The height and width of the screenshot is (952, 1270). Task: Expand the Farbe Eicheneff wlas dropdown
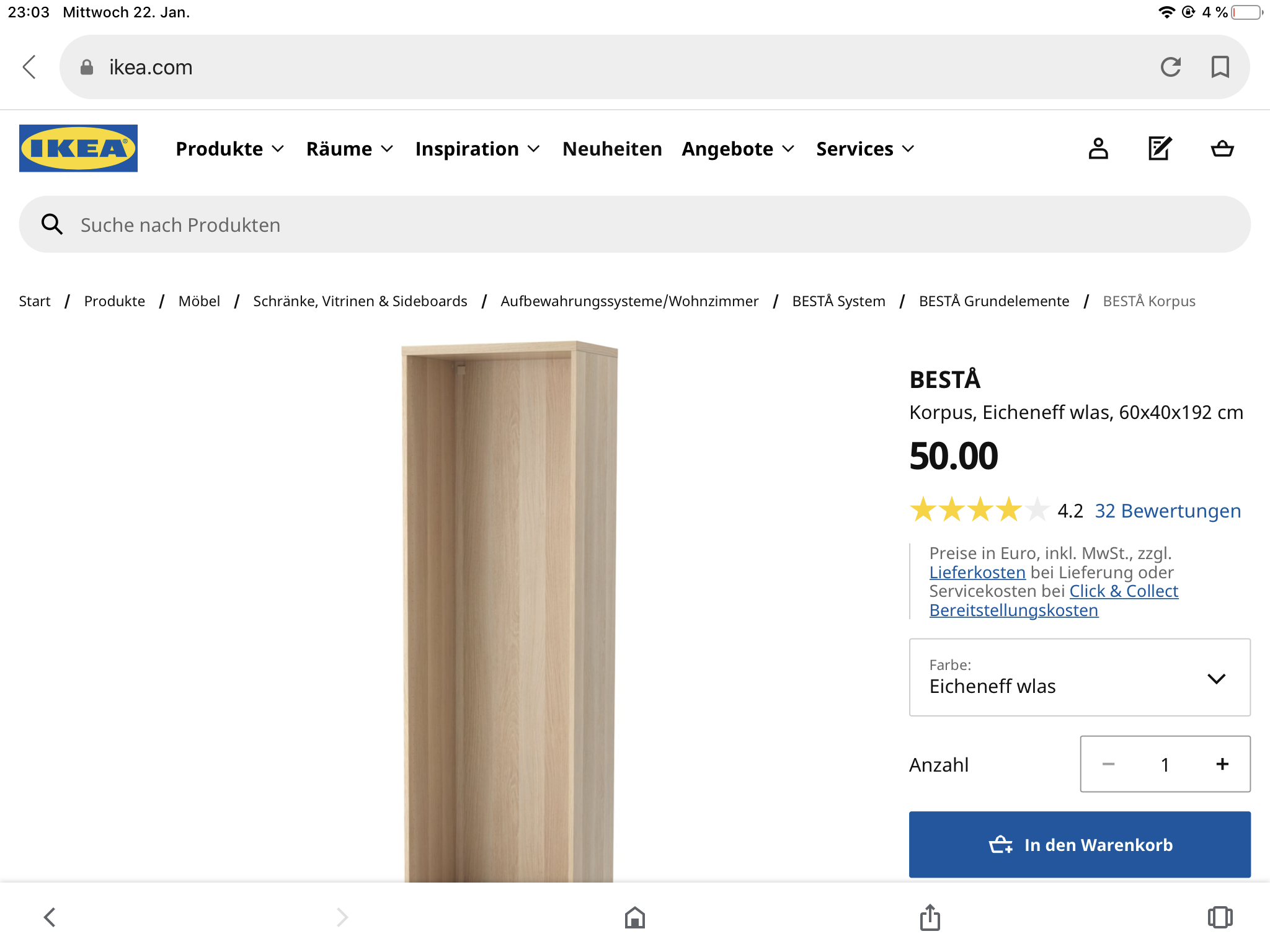[x=1080, y=677]
